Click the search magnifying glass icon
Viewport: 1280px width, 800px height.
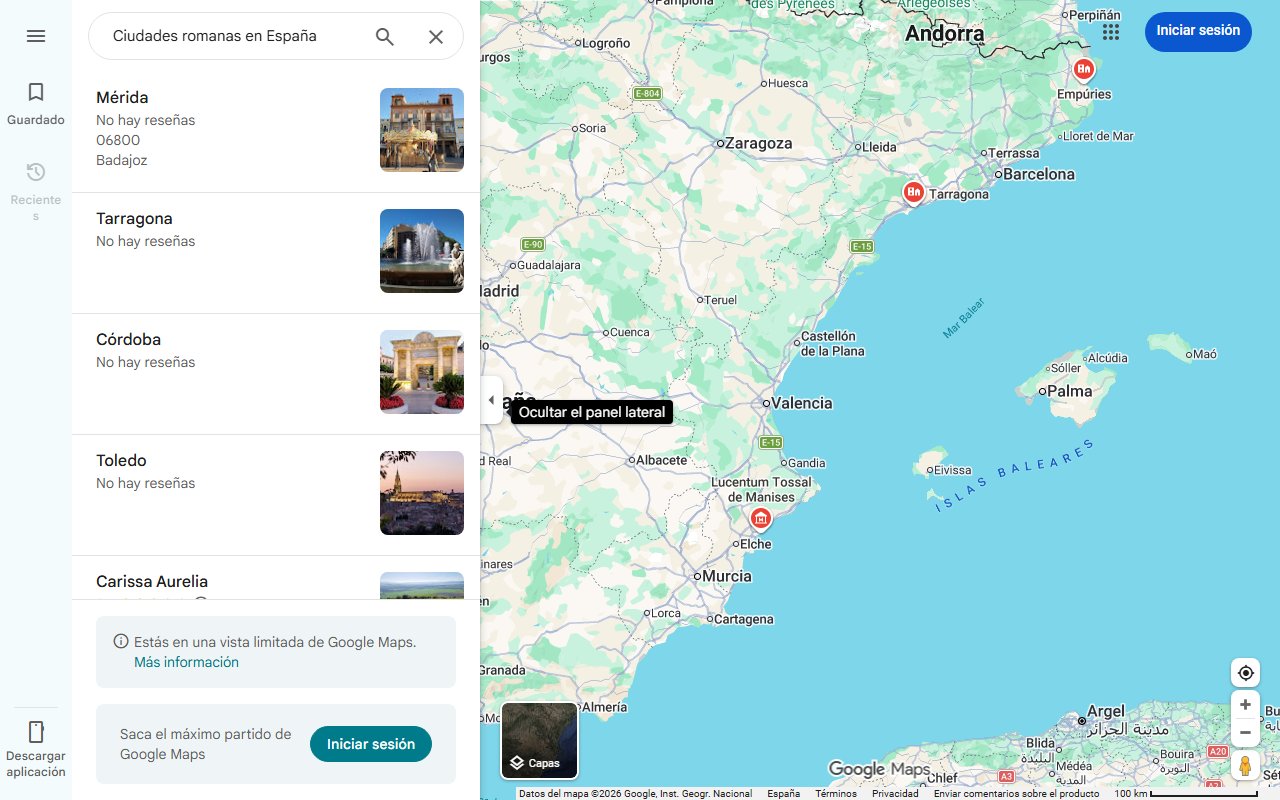click(384, 36)
